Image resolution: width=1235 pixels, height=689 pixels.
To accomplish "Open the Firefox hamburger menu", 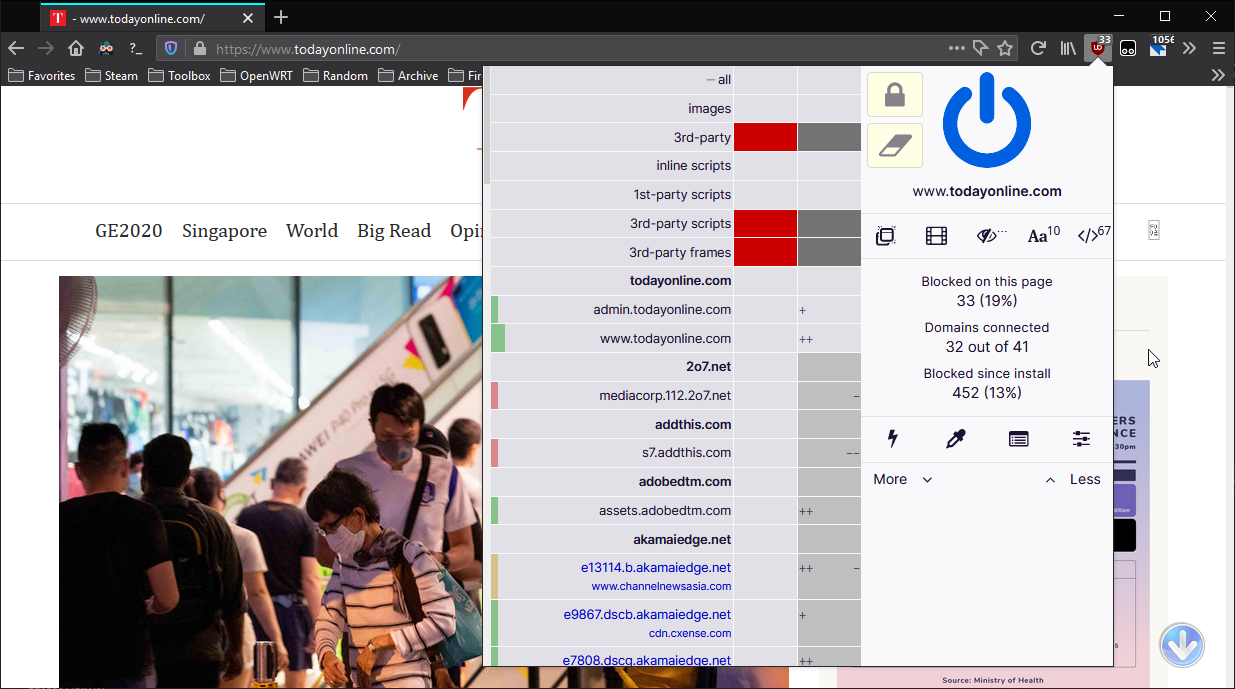I will (1218, 48).
